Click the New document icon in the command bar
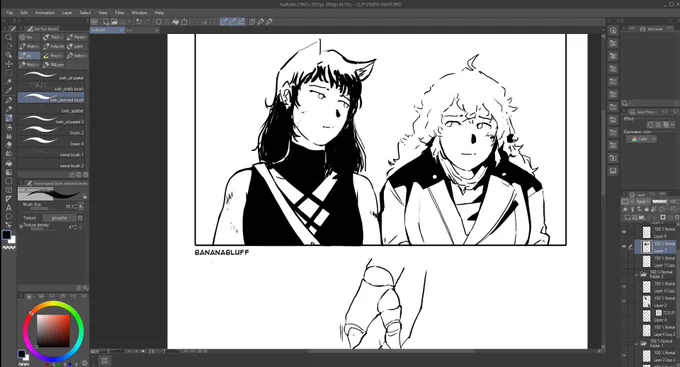The width and height of the screenshot is (680, 367). click(106, 22)
